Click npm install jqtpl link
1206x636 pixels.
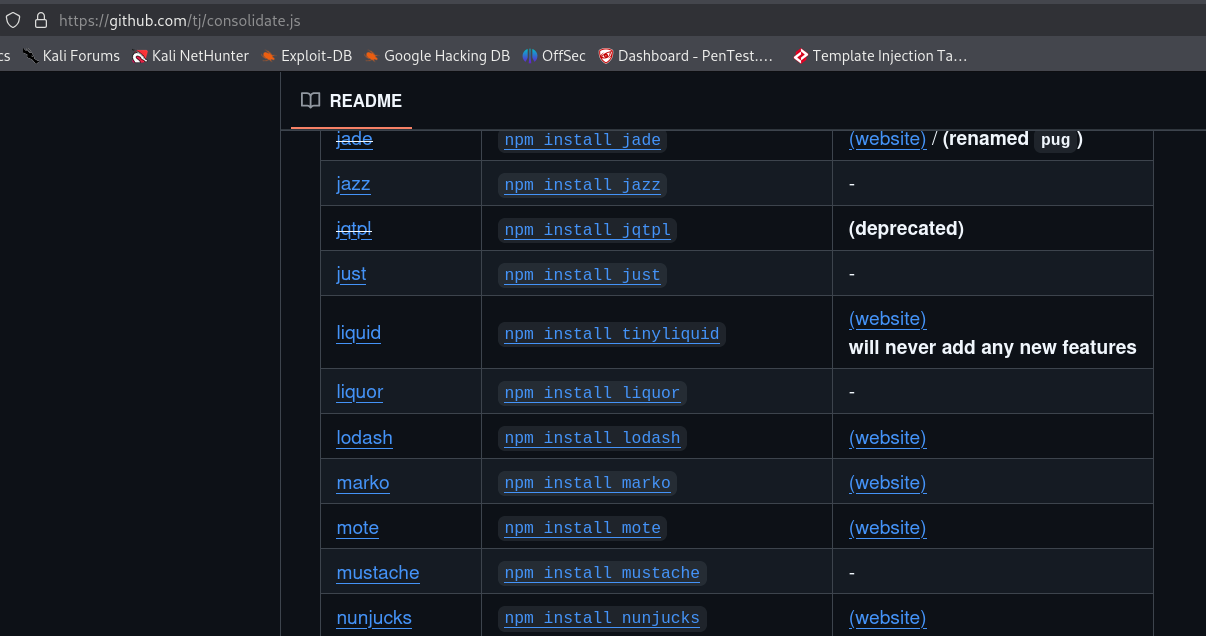(x=587, y=230)
